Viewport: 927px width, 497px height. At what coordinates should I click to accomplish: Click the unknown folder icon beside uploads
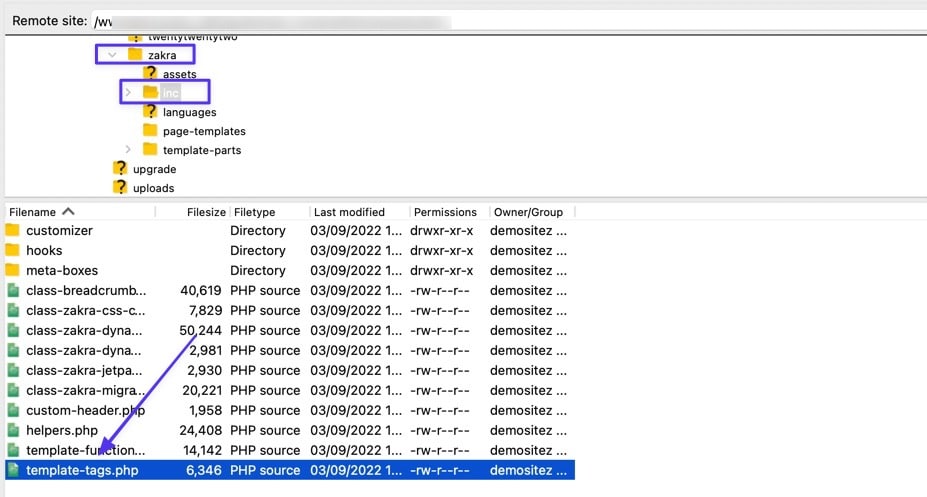[x=120, y=188]
